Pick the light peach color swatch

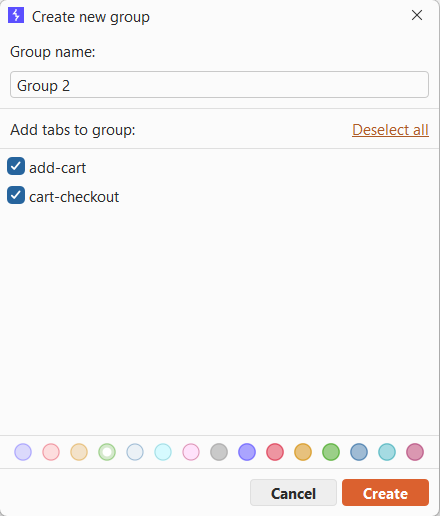[x=79, y=452]
